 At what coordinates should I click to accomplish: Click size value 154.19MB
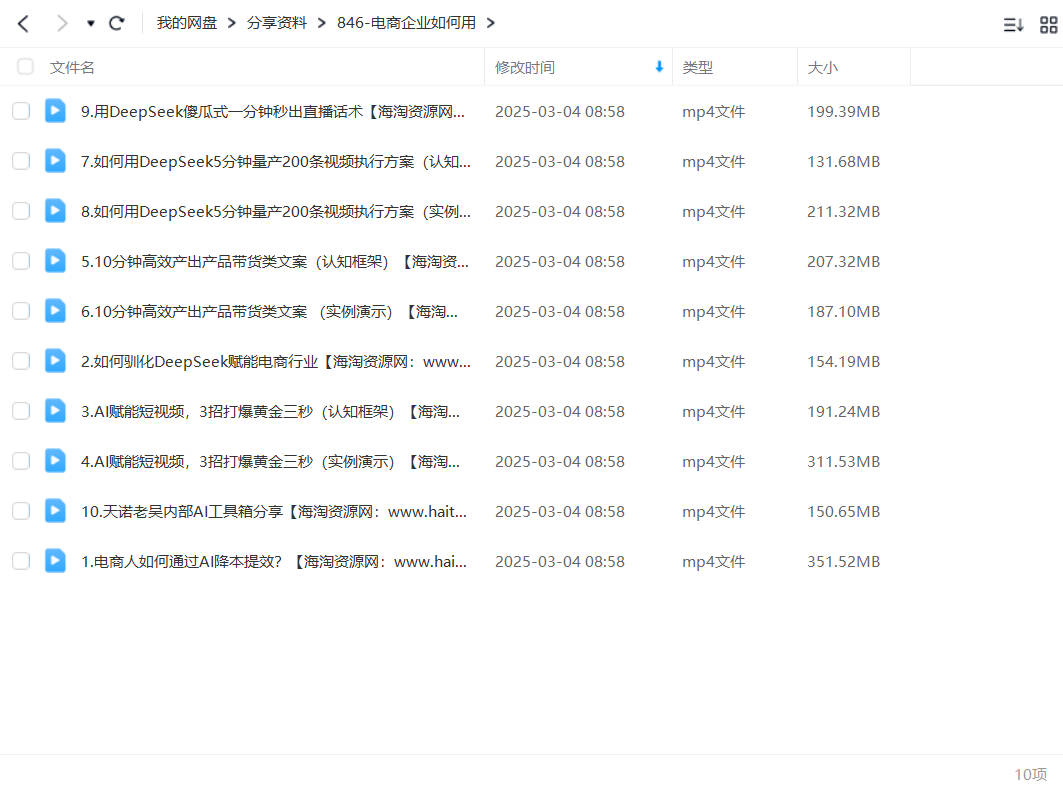point(843,362)
